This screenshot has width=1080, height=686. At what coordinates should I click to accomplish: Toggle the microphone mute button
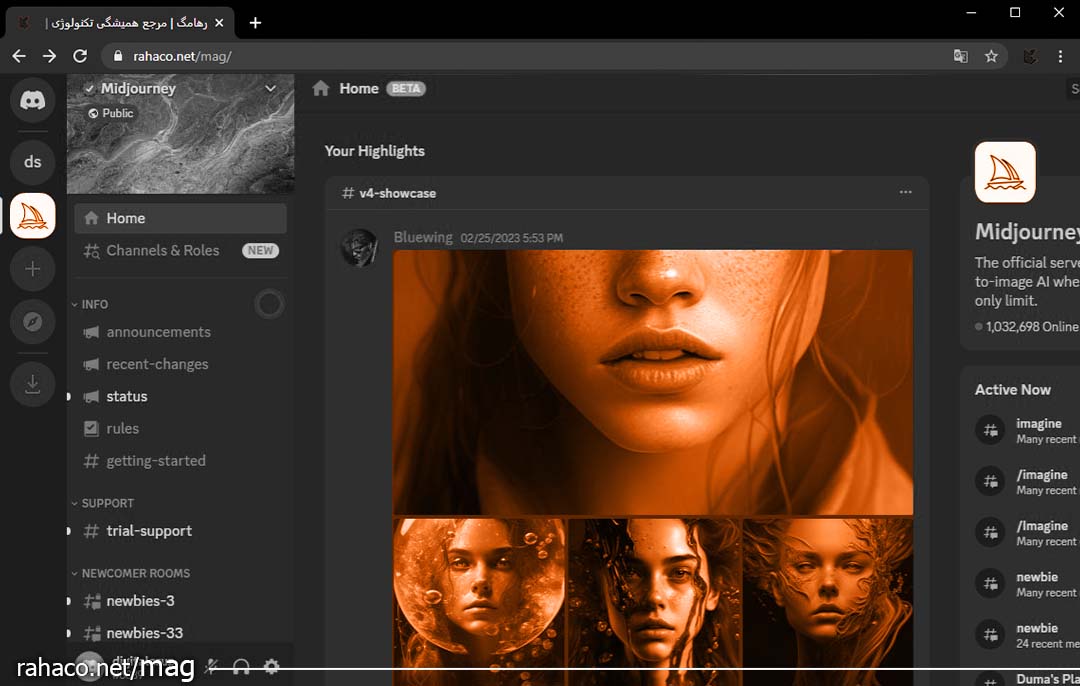click(211, 666)
